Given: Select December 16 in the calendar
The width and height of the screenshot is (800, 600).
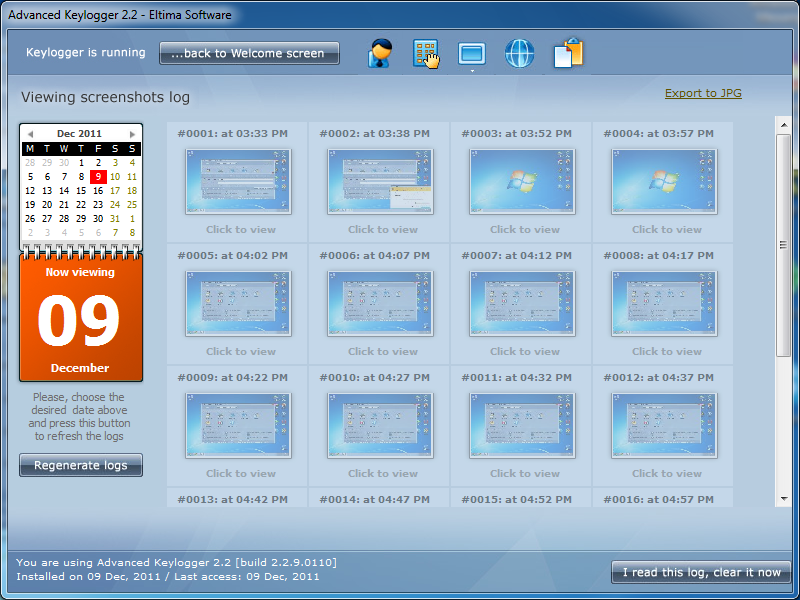Looking at the screenshot, I should [x=98, y=191].
